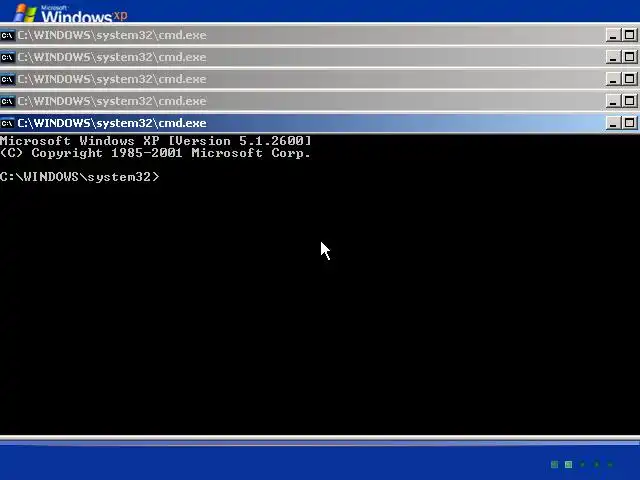Activate the topmost cmd.exe window via its title text

point(112,35)
